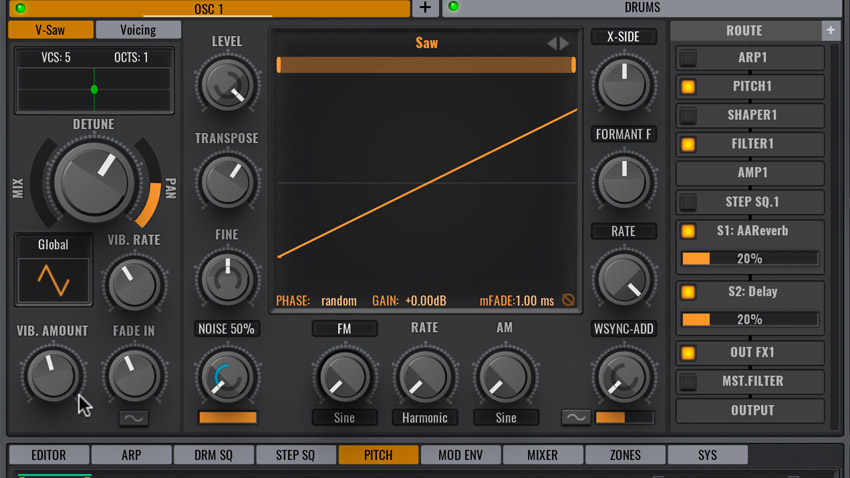This screenshot has height=478, width=850.
Task: Switch to the EDITOR tab
Action: (49, 455)
